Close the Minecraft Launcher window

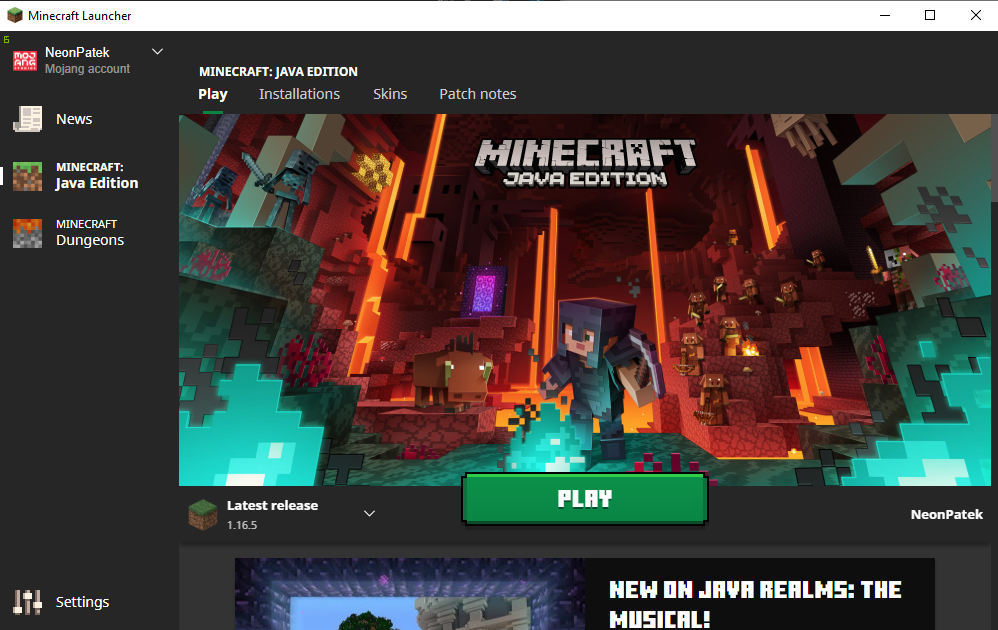(x=975, y=15)
